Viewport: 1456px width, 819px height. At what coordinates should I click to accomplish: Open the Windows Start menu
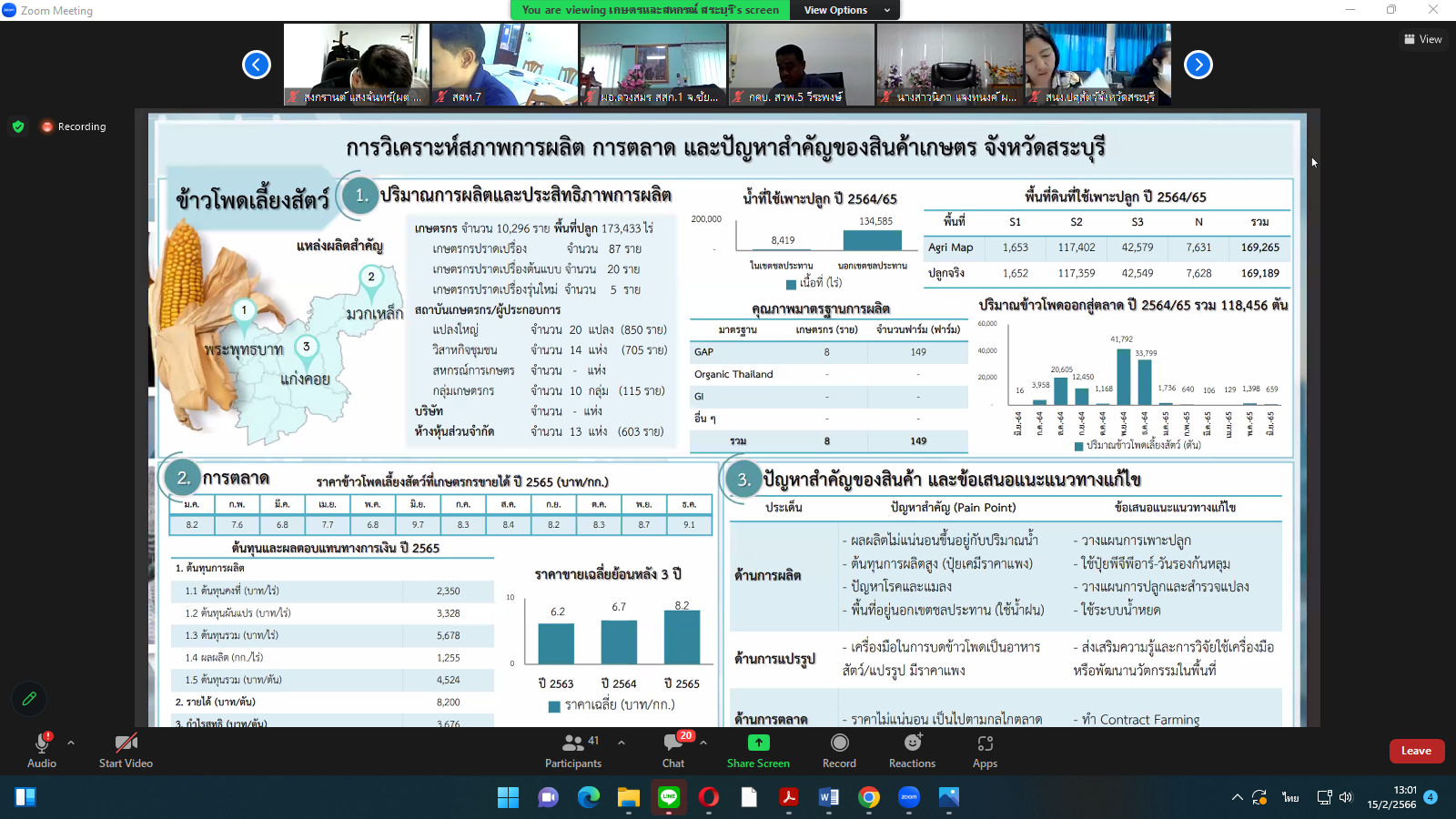(508, 797)
